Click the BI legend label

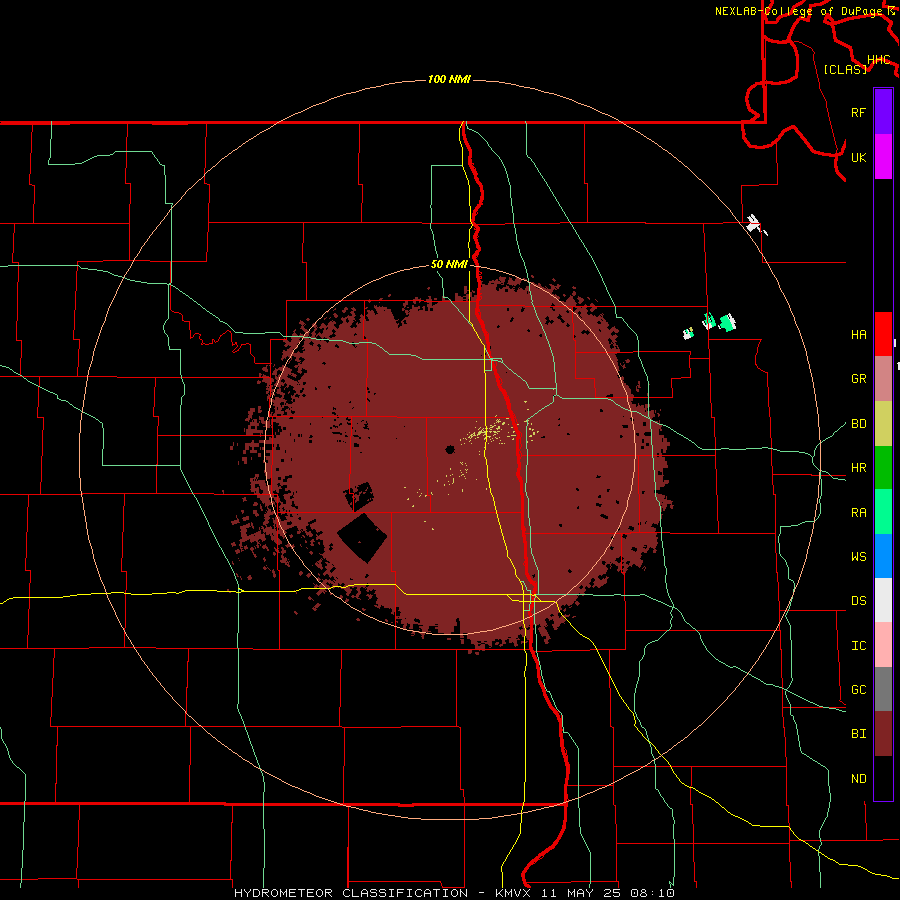pyautogui.click(x=858, y=734)
